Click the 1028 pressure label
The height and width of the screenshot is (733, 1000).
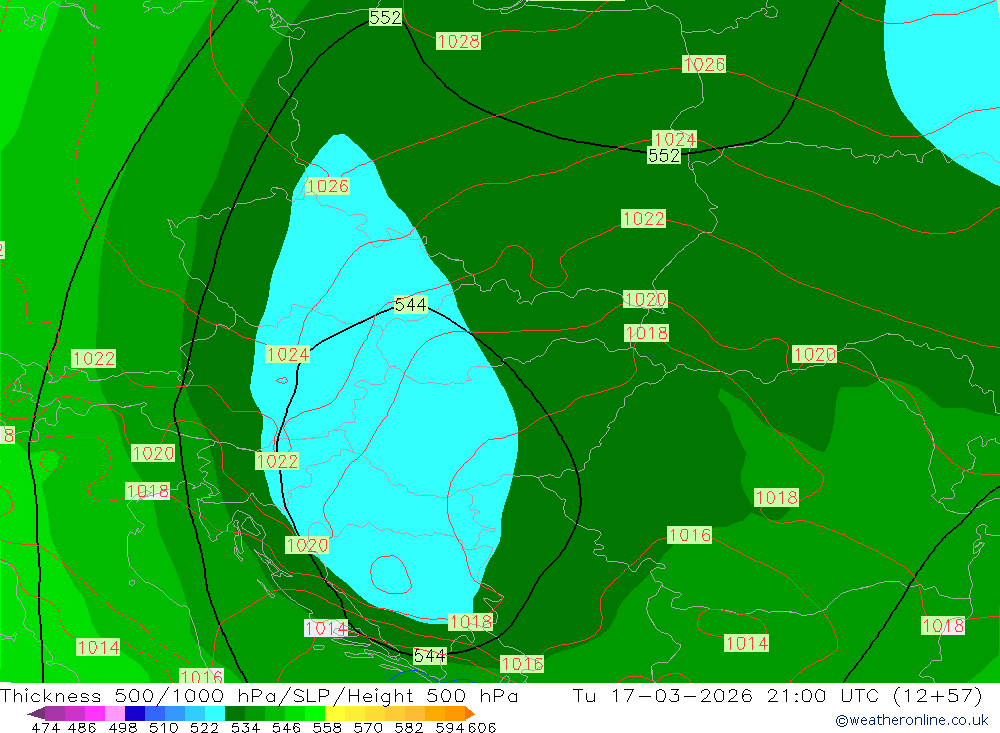click(x=459, y=41)
